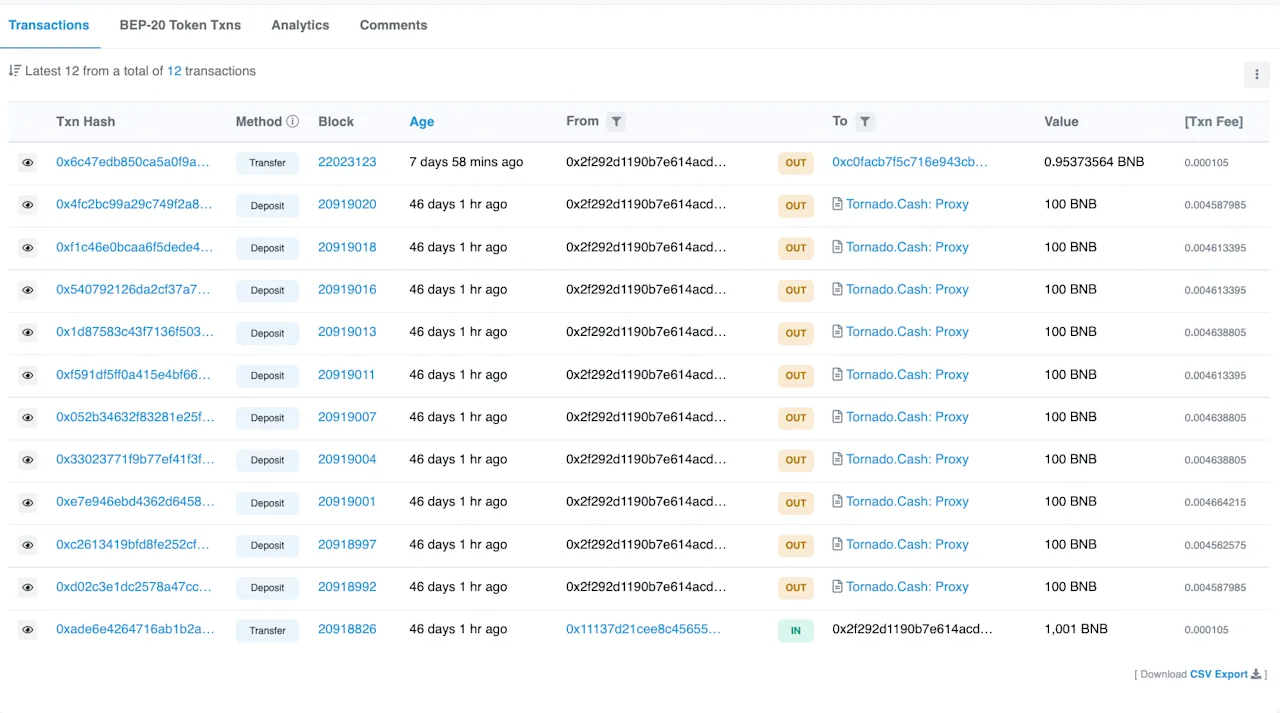Viewport: 1280px width, 713px height.
Task: Click contract icon in block 20919011 row
Action: pyautogui.click(x=838, y=374)
